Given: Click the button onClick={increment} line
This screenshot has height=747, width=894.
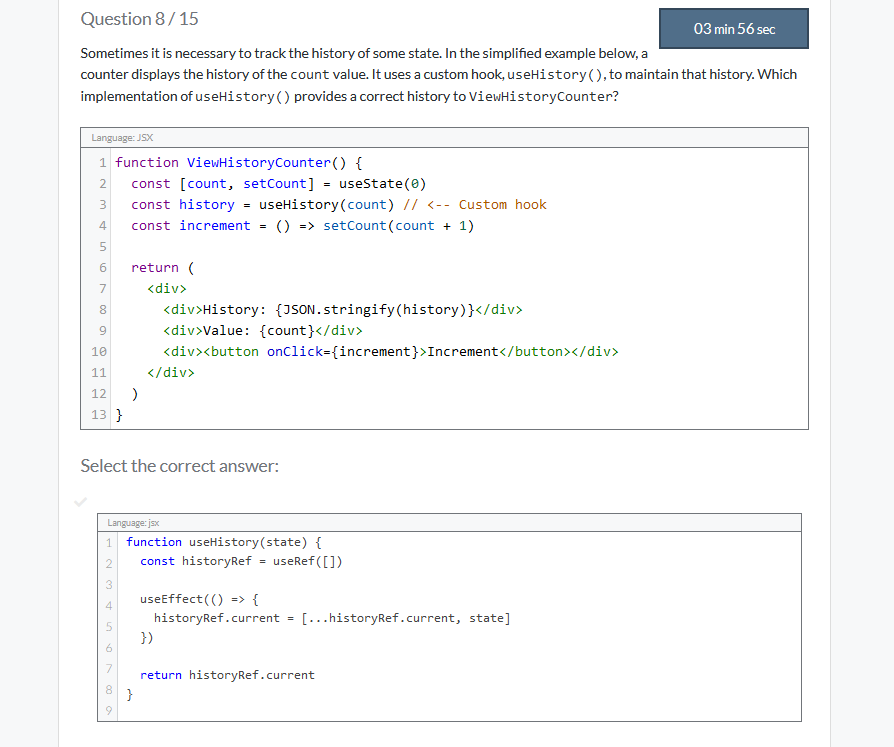Looking at the screenshot, I should click(x=391, y=352).
